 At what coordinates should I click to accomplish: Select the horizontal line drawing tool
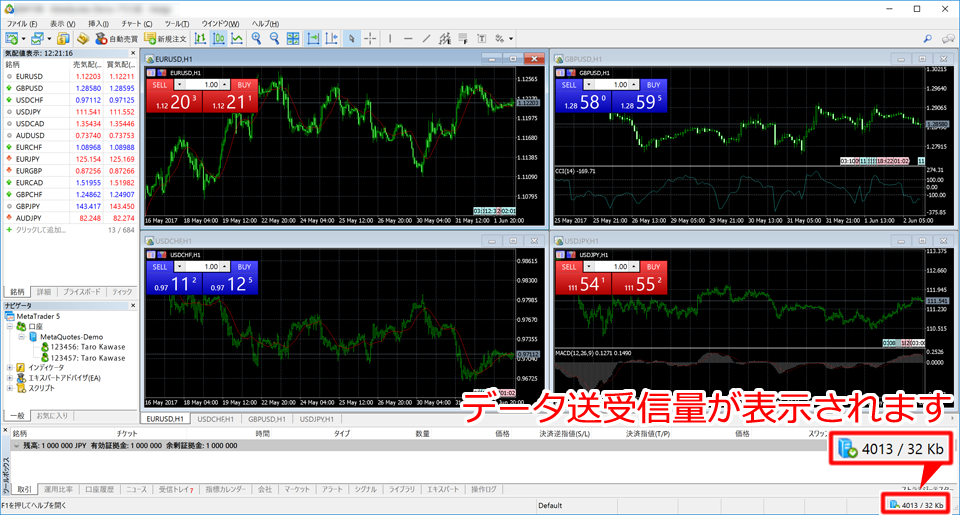point(408,39)
